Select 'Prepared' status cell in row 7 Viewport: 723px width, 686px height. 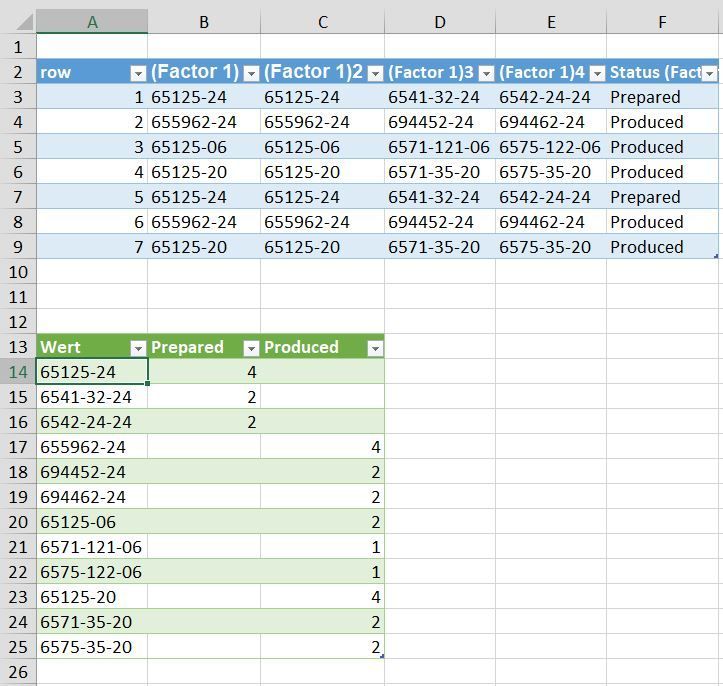coord(663,197)
